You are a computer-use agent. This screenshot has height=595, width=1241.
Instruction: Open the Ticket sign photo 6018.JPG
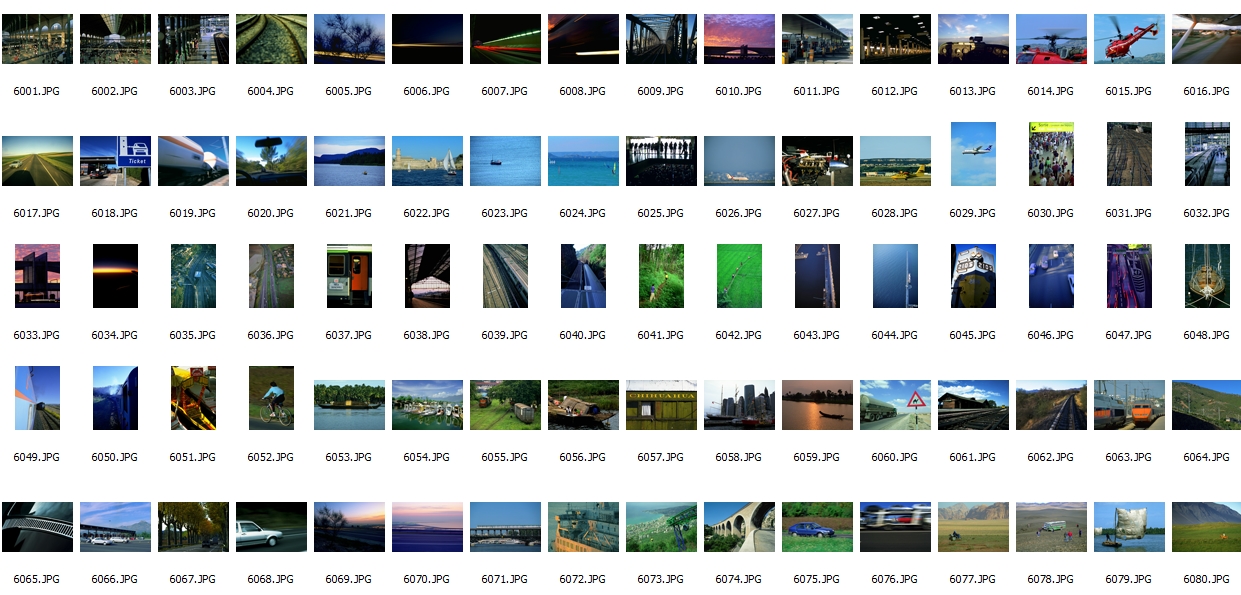[115, 161]
